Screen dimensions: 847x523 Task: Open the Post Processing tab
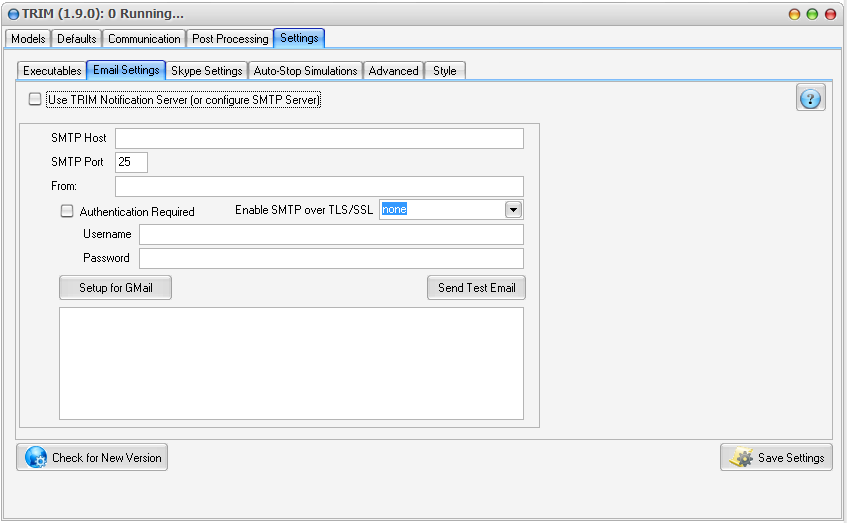pyautogui.click(x=230, y=39)
